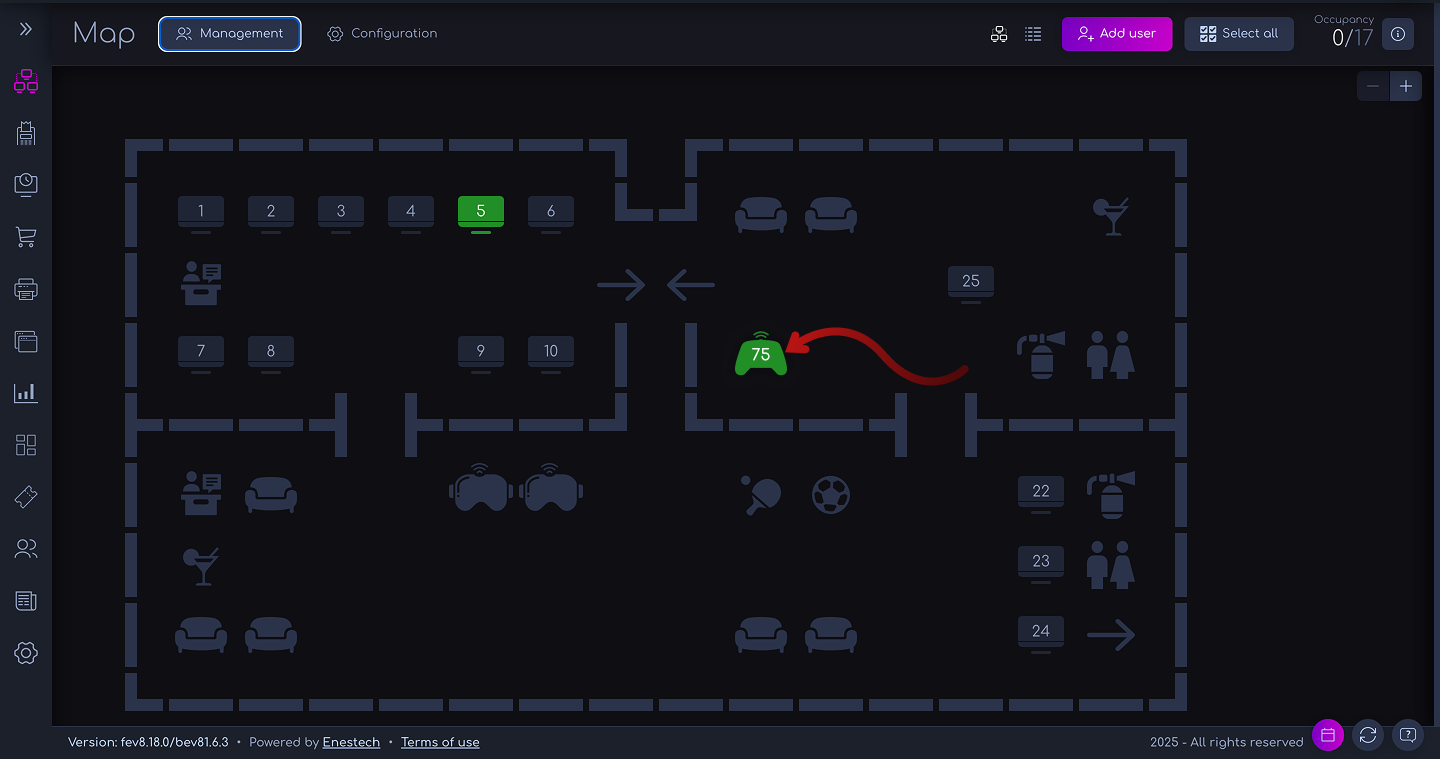Click the soccer ball icon
The width and height of the screenshot is (1440, 759).
831,494
